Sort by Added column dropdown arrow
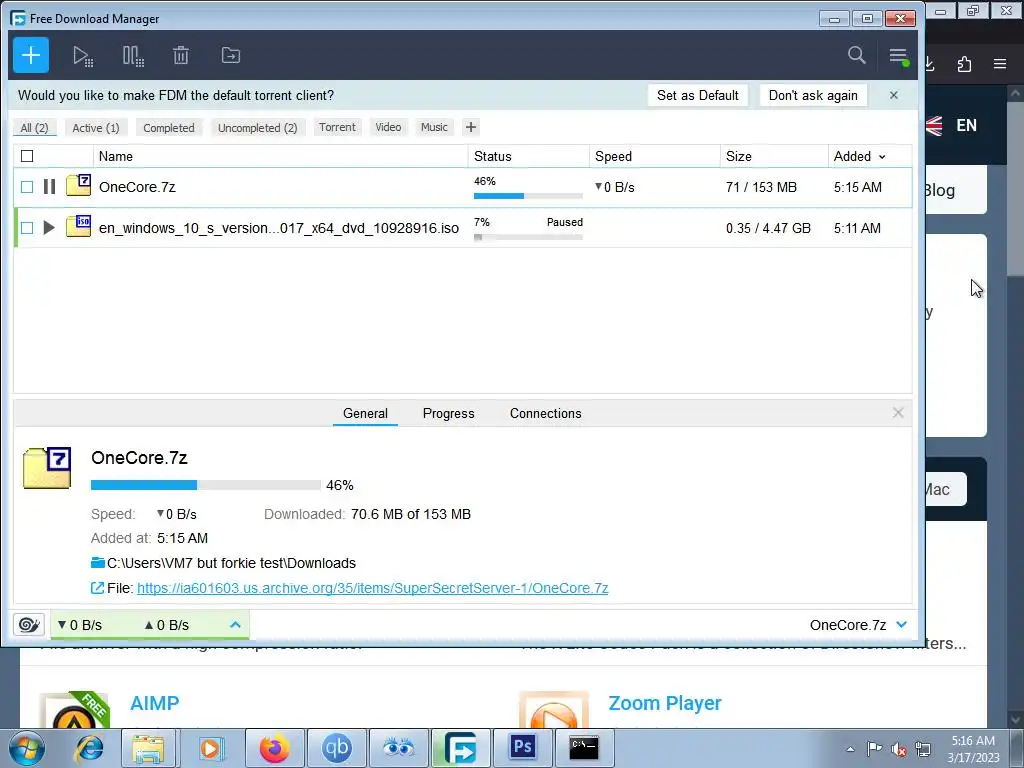This screenshot has height=768, width=1024. (x=882, y=157)
